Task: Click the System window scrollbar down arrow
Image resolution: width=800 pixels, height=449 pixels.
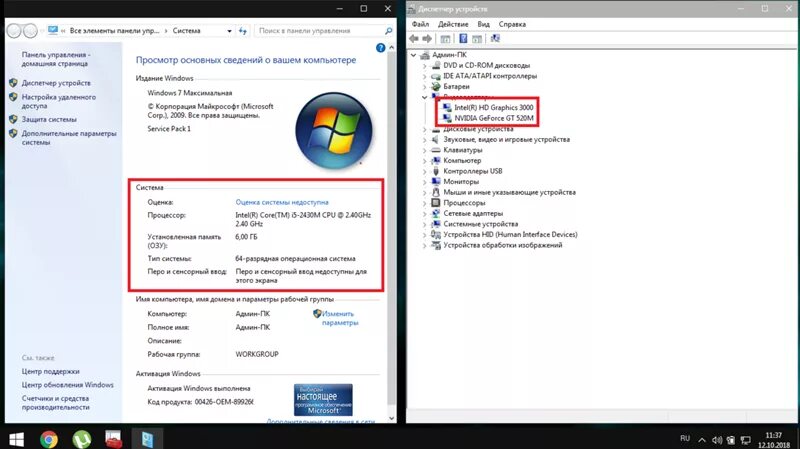Action: pyautogui.click(x=391, y=418)
